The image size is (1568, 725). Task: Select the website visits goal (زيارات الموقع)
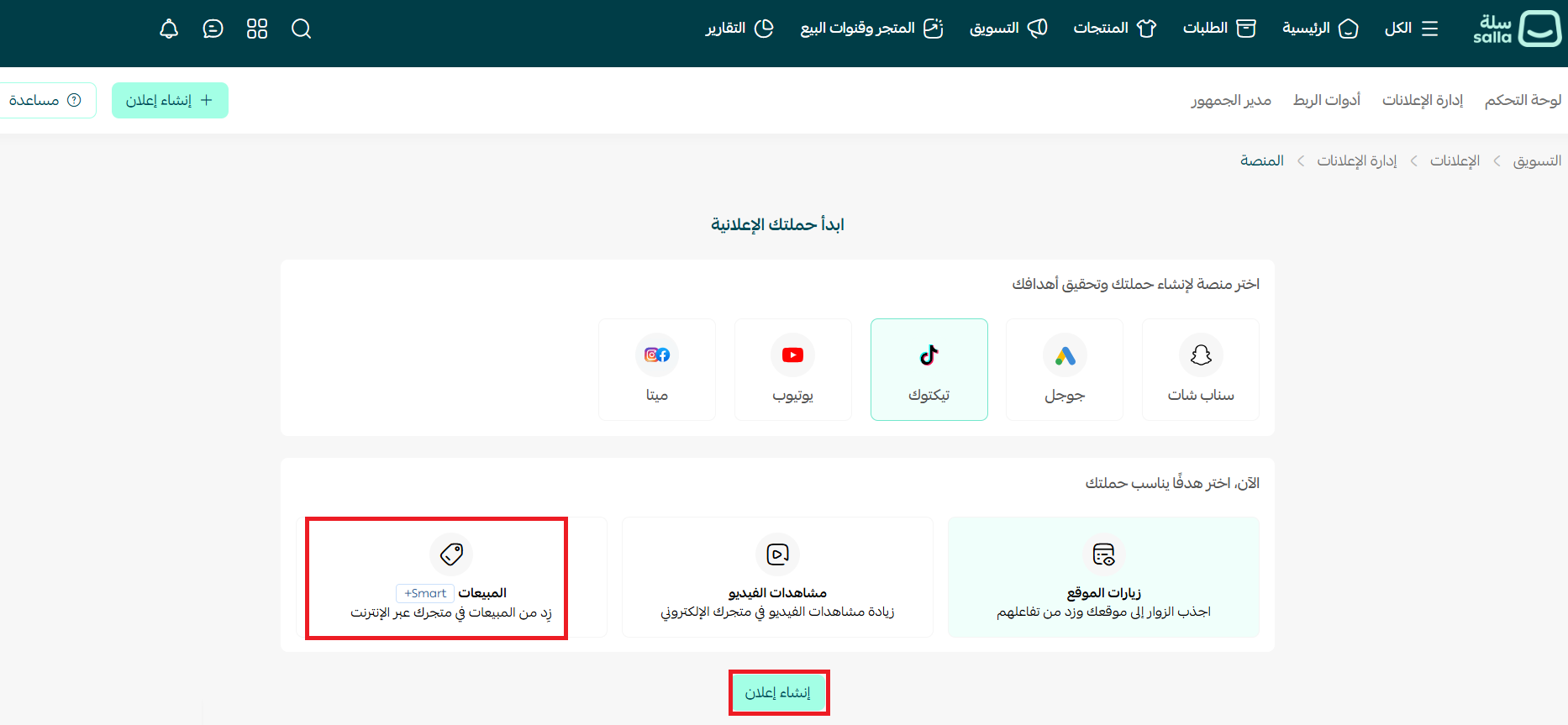pyautogui.click(x=1103, y=577)
